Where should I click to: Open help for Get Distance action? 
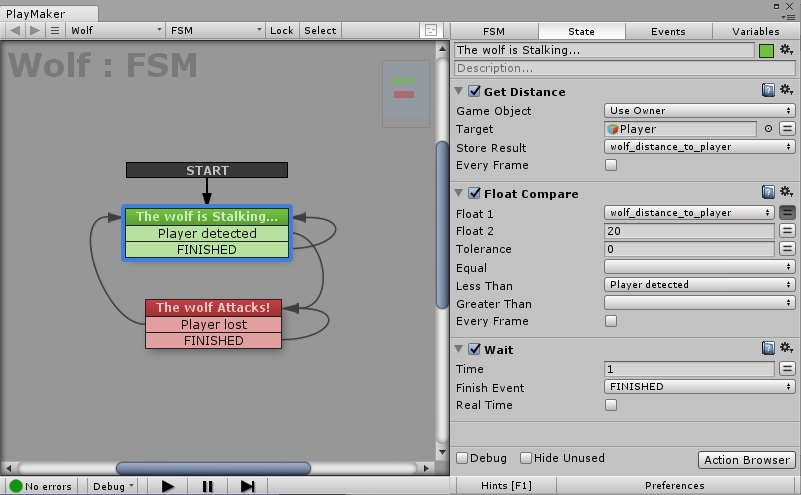(768, 90)
